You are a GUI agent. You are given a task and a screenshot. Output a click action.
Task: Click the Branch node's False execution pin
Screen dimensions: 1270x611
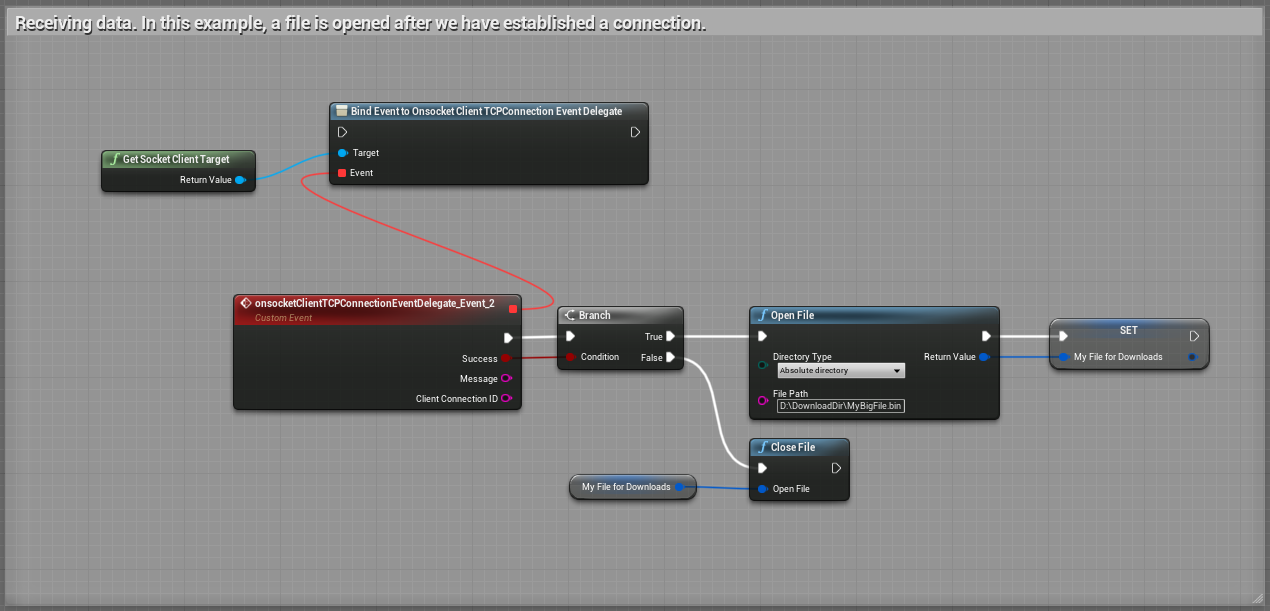coord(671,357)
